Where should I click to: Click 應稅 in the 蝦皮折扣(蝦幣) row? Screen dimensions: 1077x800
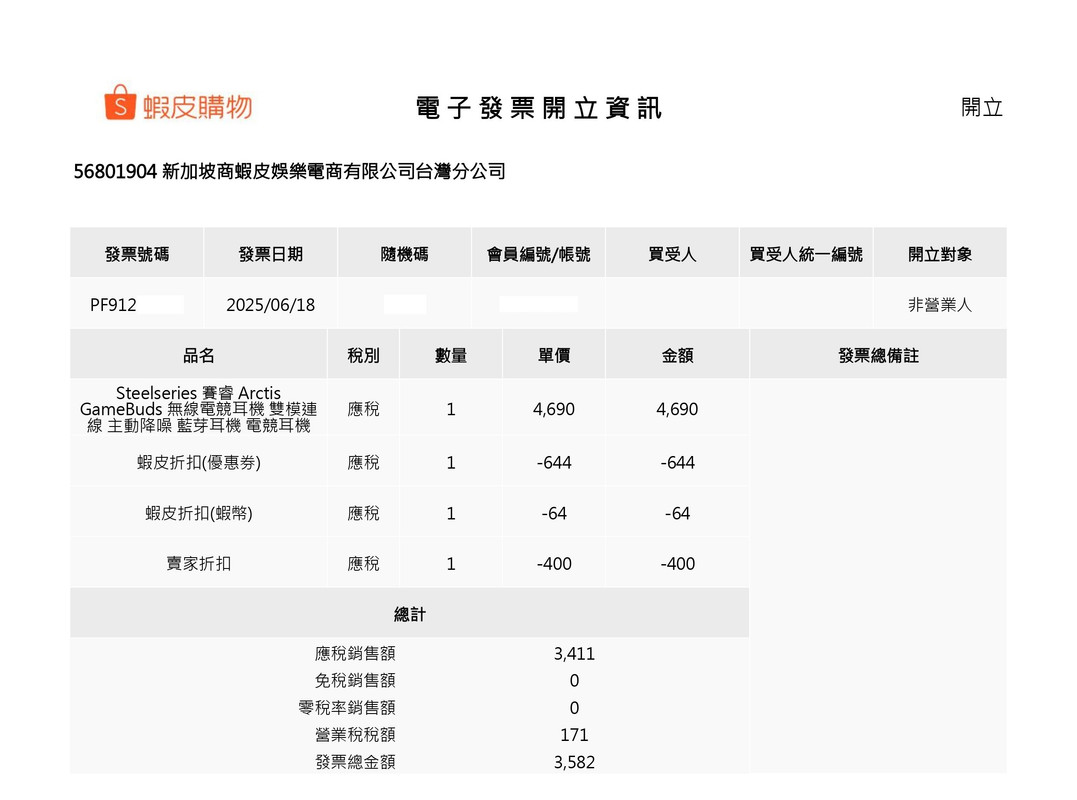(x=363, y=513)
